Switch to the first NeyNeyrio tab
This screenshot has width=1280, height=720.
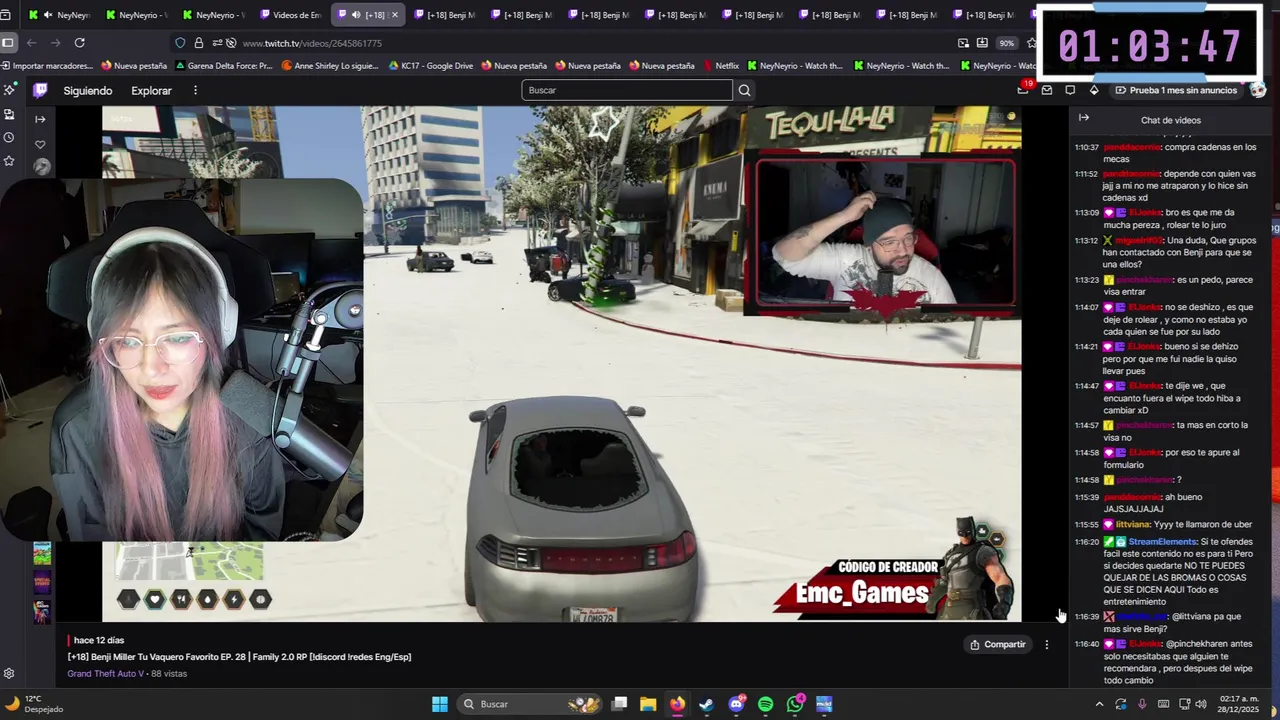point(58,15)
